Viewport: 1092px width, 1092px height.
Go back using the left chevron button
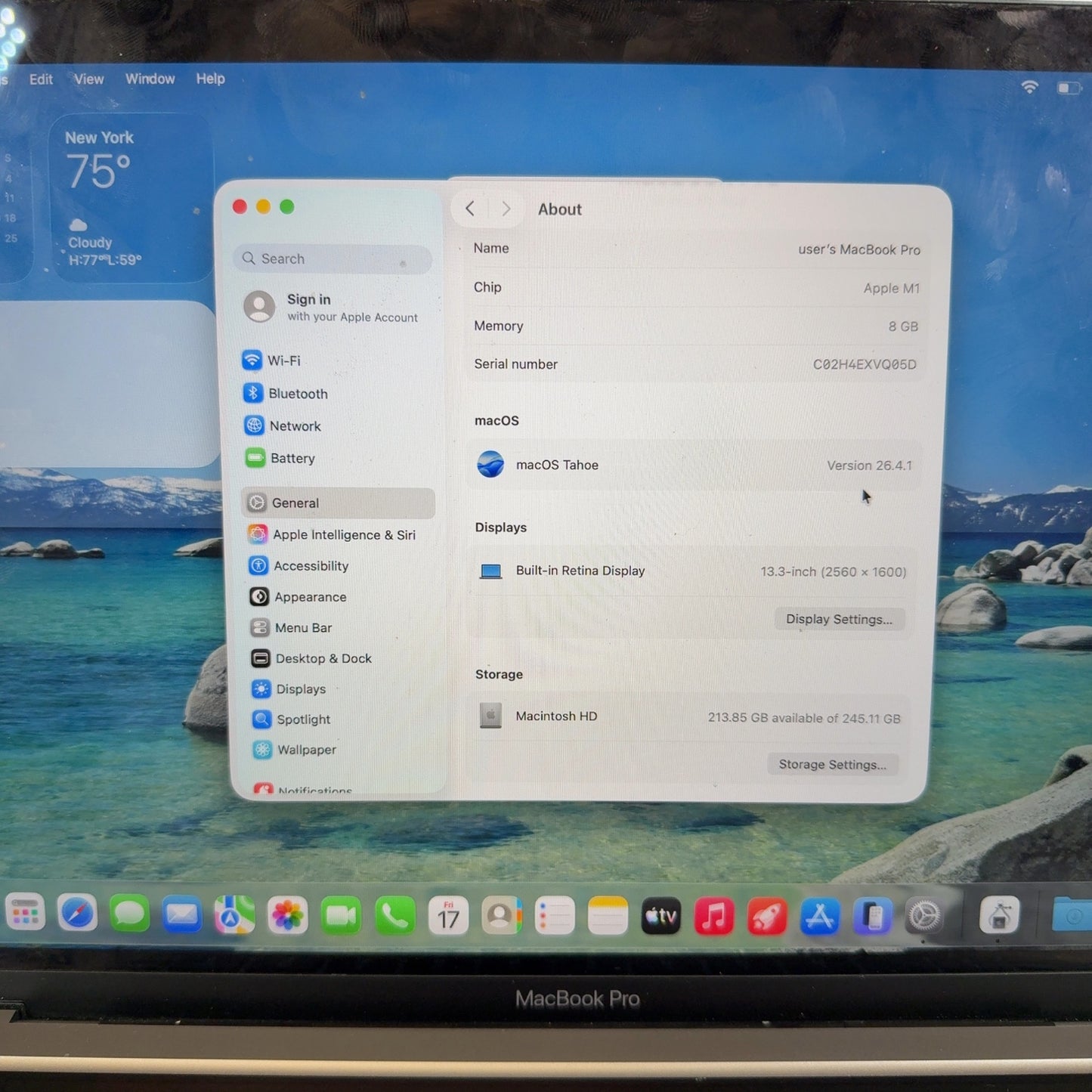click(x=470, y=209)
